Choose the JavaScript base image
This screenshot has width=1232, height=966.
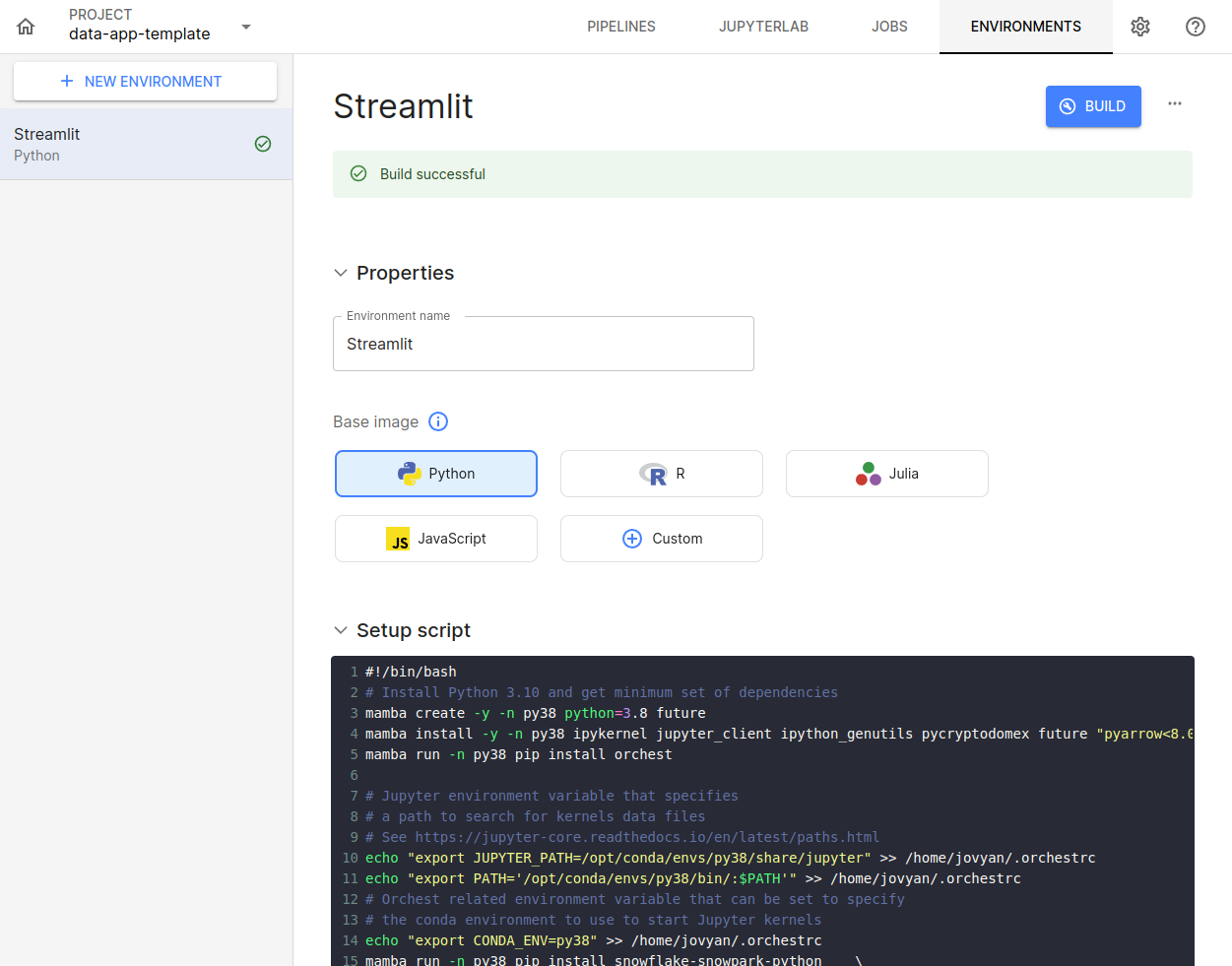pos(436,539)
